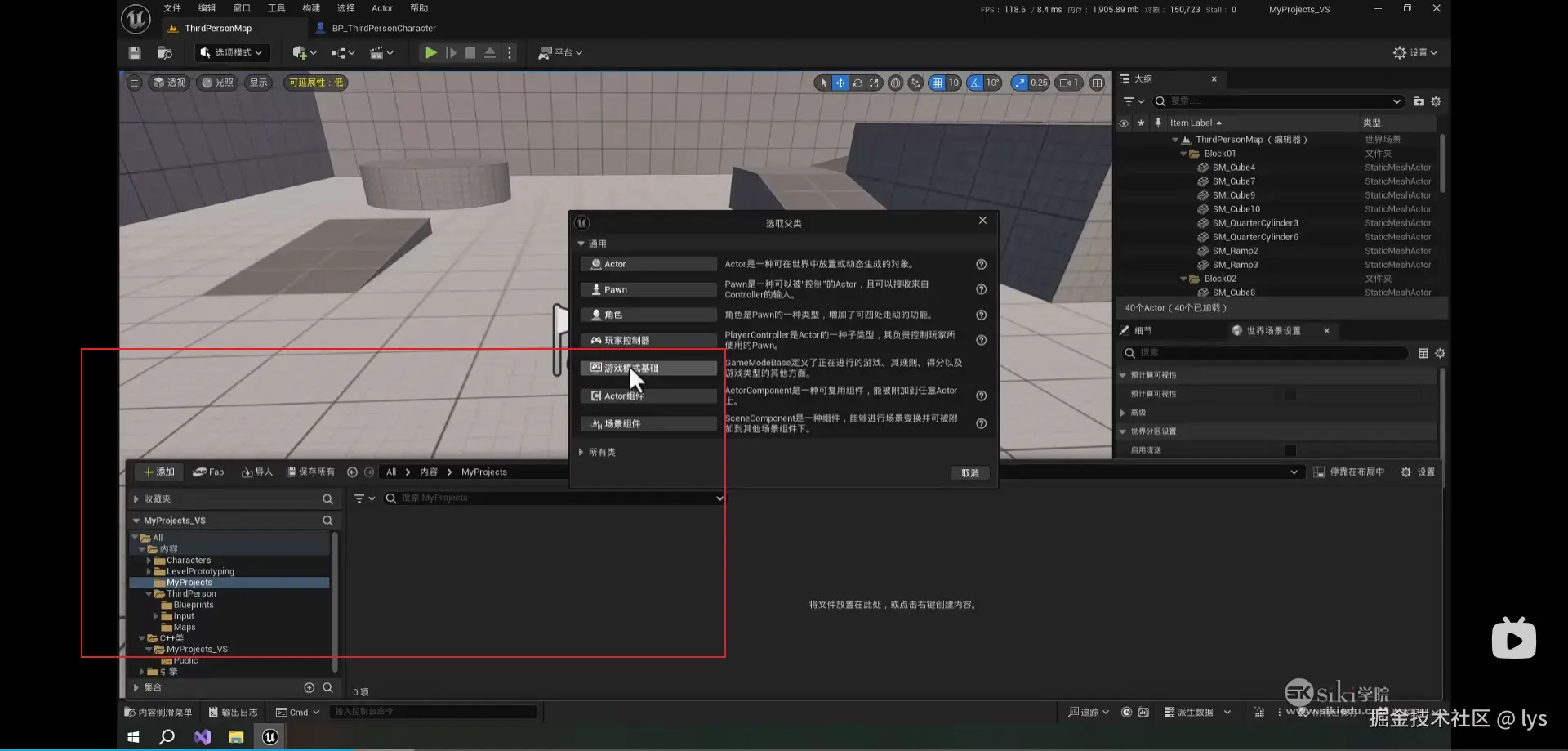Click search icon in MyProjects_VS tree header
This screenshot has height=751, width=1568.
[327, 521]
